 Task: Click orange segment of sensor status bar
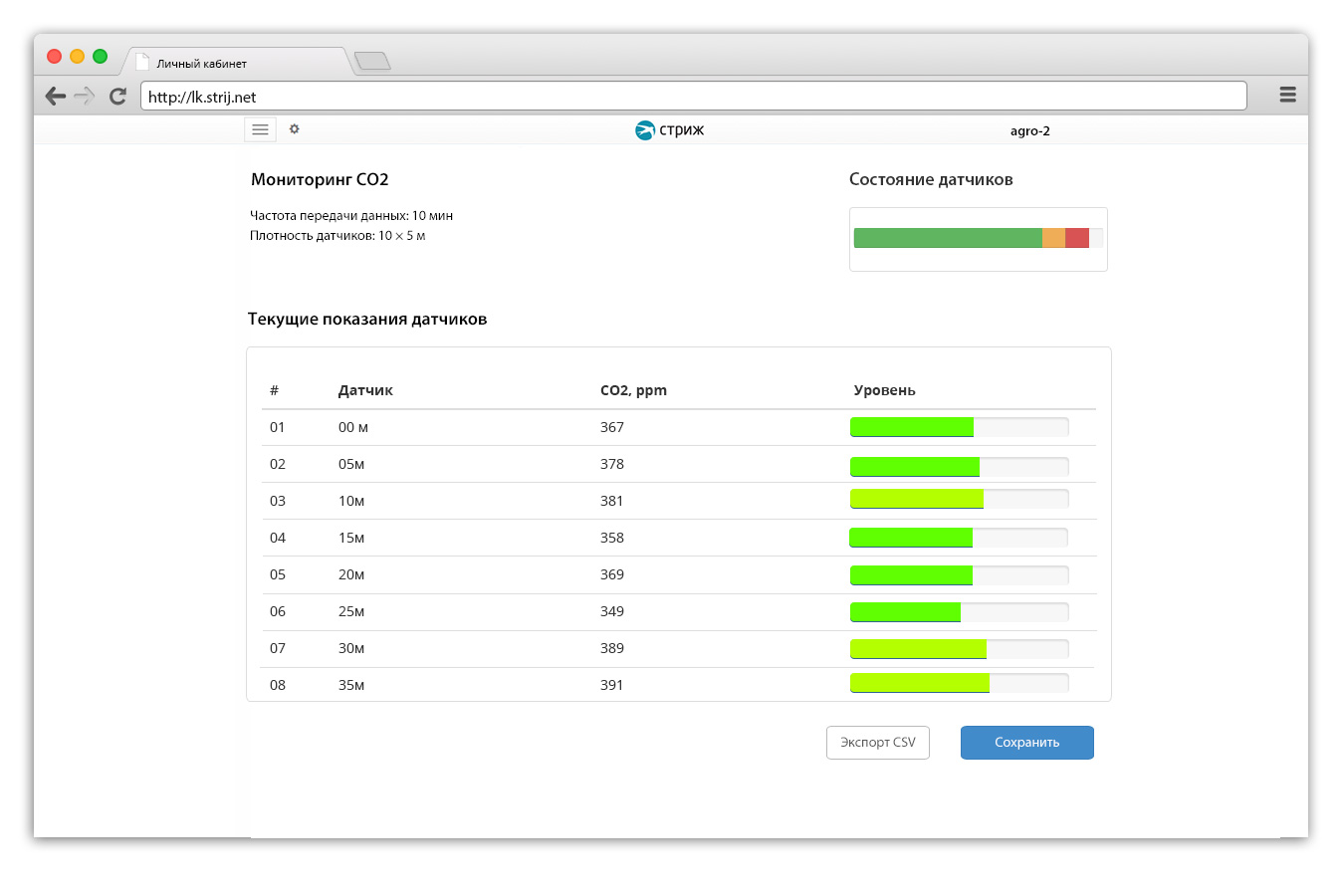point(1053,238)
